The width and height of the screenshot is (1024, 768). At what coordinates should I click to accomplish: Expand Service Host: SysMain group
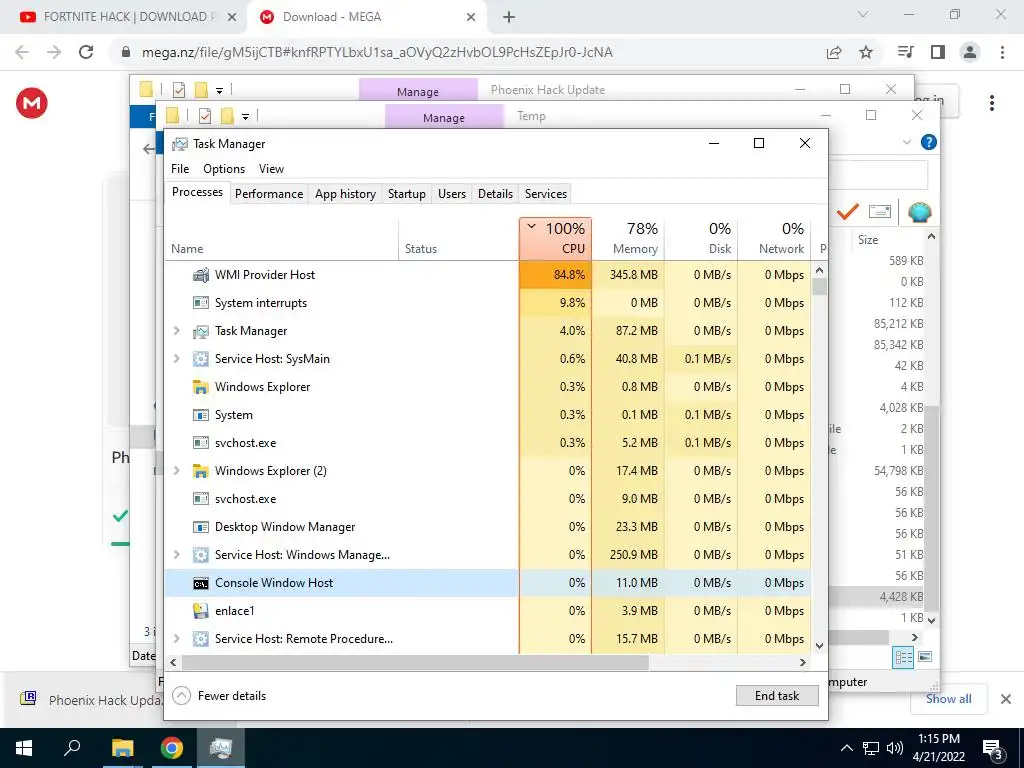176,359
